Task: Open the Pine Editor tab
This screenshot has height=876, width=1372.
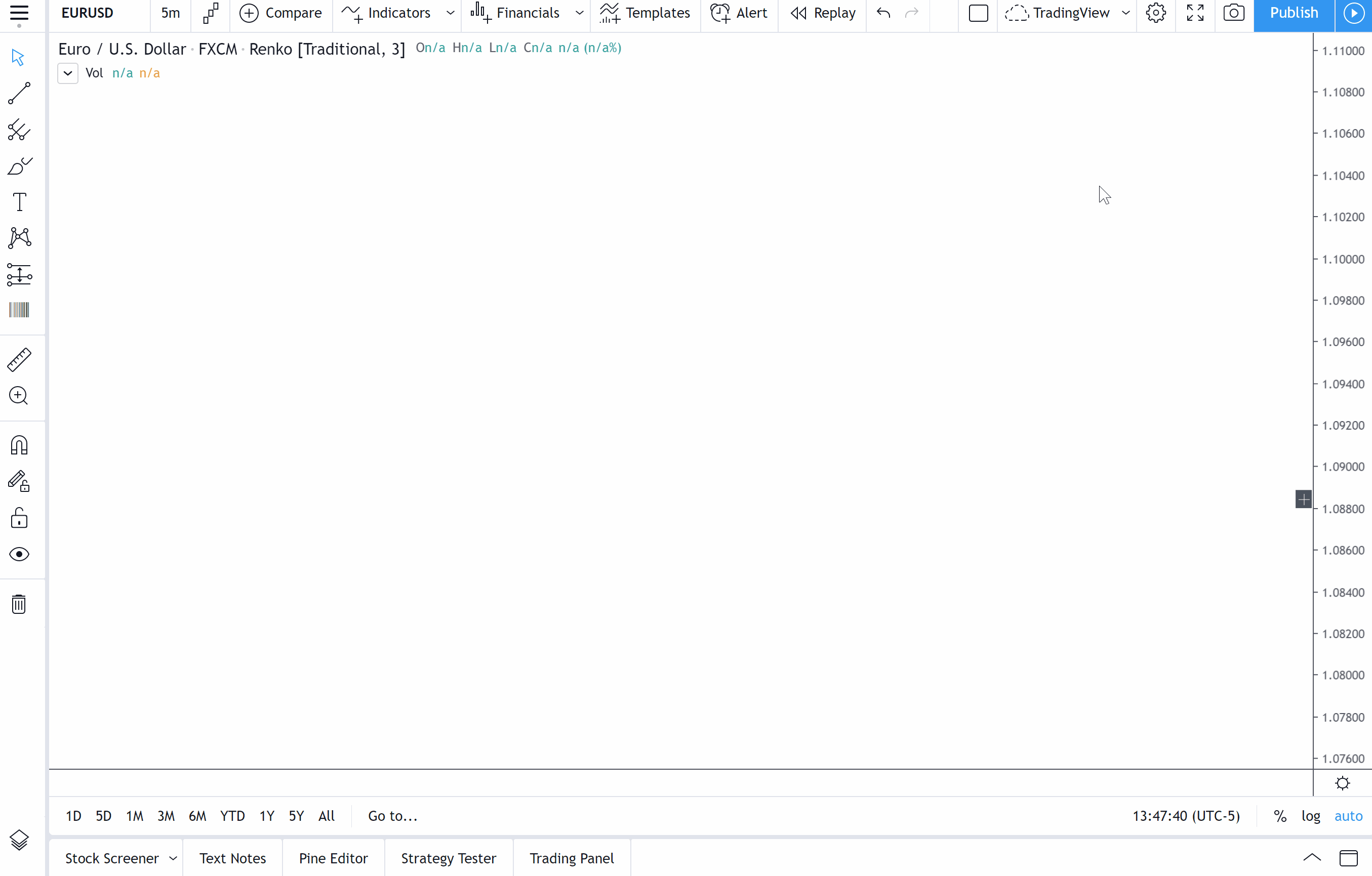Action: [x=333, y=858]
